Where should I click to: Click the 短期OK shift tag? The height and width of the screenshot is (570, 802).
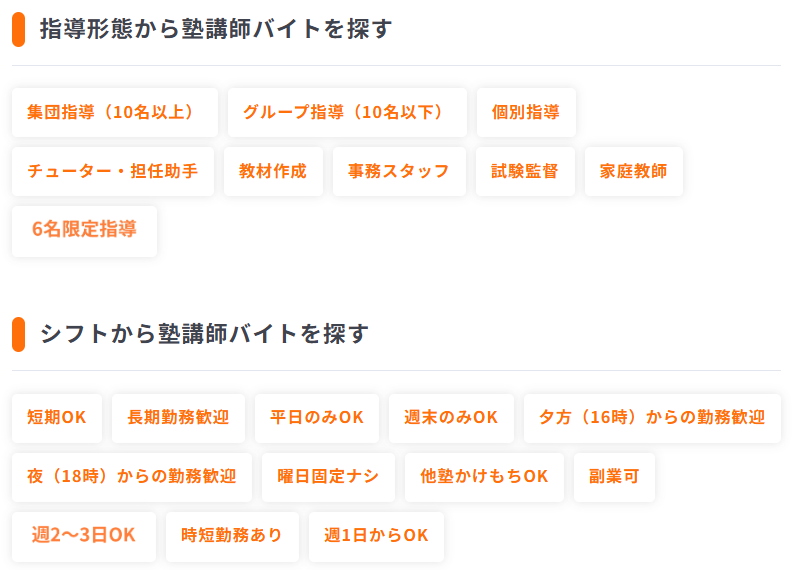(57, 417)
